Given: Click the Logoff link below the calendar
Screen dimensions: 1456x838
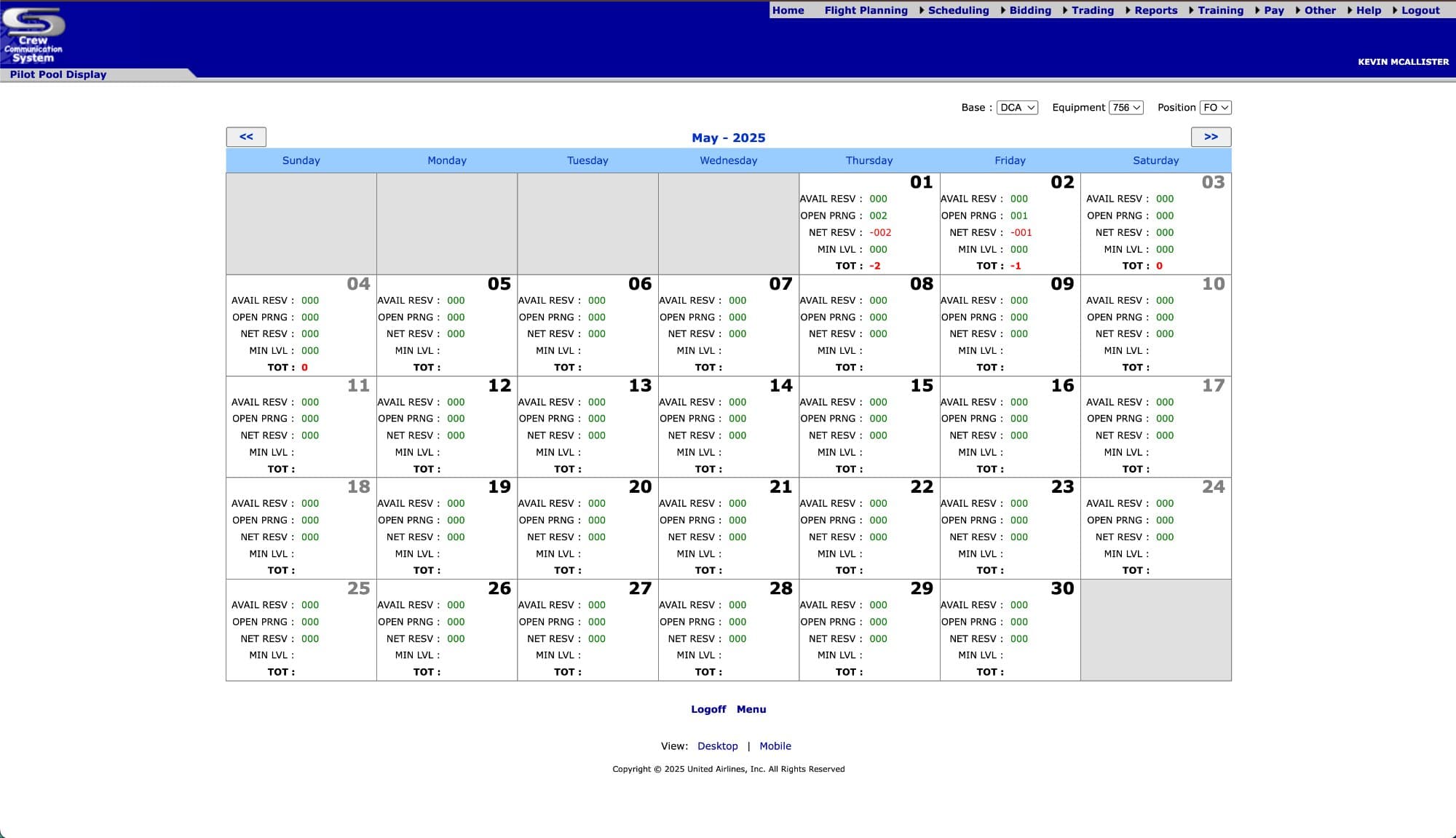Looking at the screenshot, I should [x=708, y=708].
